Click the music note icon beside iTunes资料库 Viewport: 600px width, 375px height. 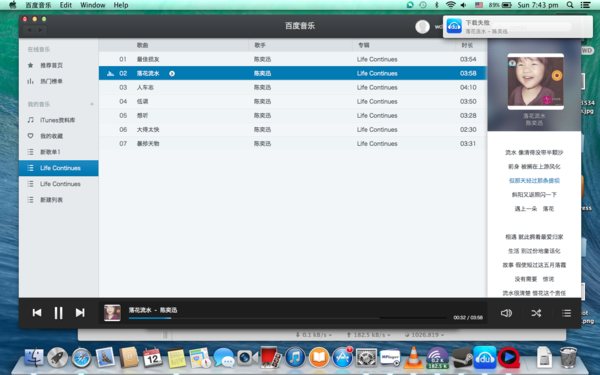pos(30,120)
